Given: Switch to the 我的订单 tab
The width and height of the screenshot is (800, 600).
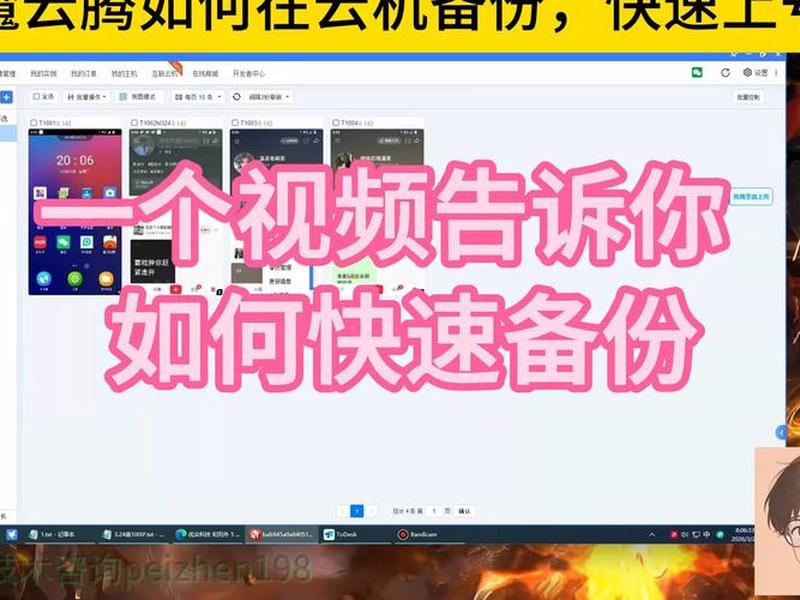Looking at the screenshot, I should click(84, 73).
